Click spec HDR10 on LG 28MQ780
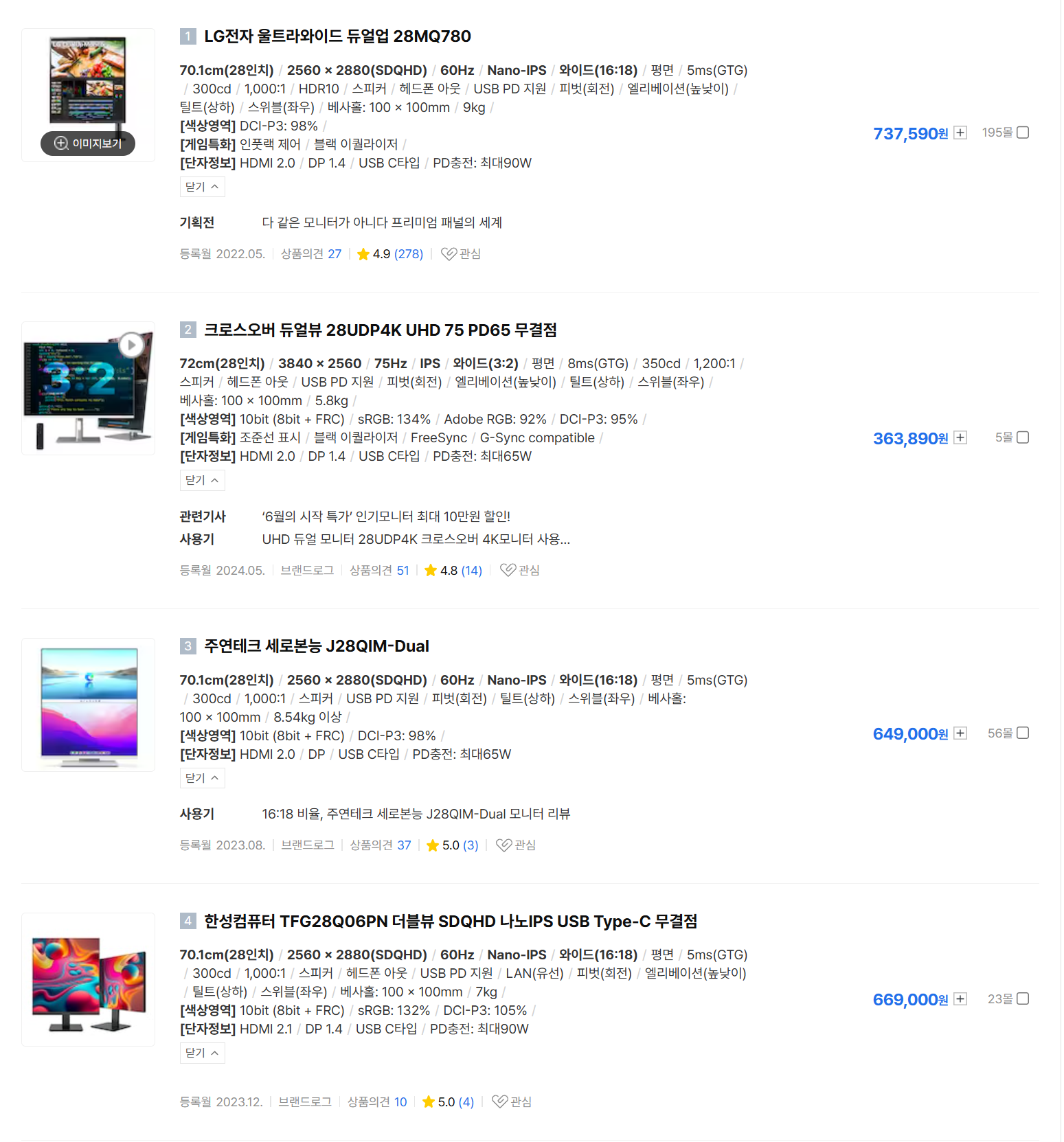This screenshot has height=1142, width=1064. pos(319,89)
